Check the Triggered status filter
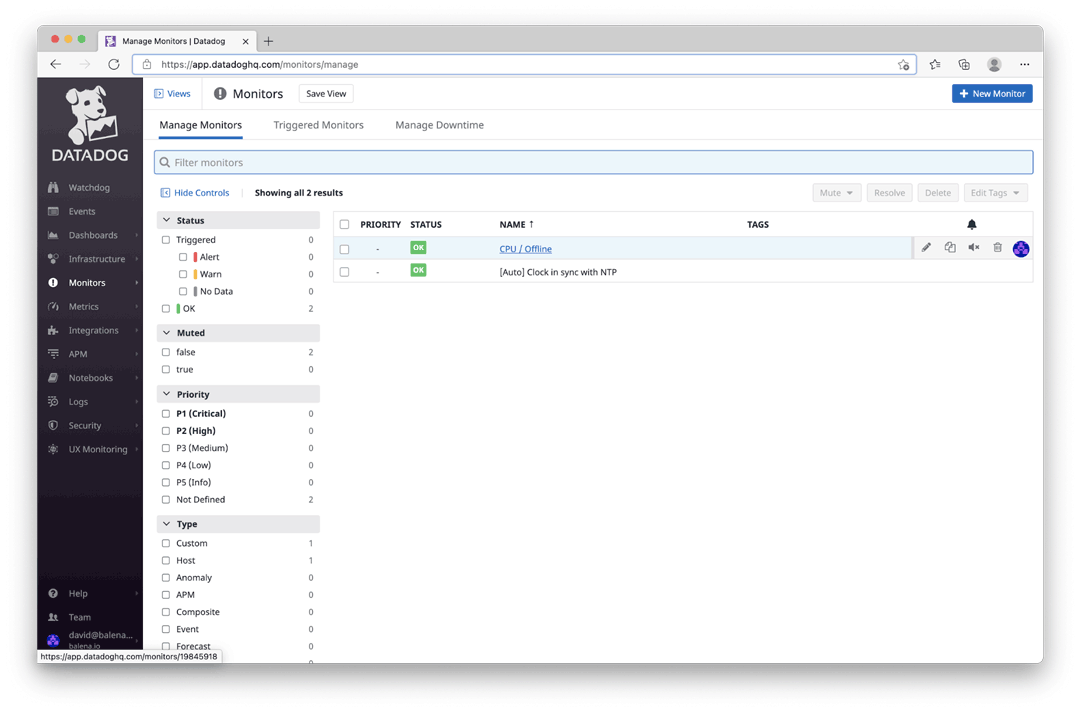The height and width of the screenshot is (712, 1080). pyautogui.click(x=167, y=240)
